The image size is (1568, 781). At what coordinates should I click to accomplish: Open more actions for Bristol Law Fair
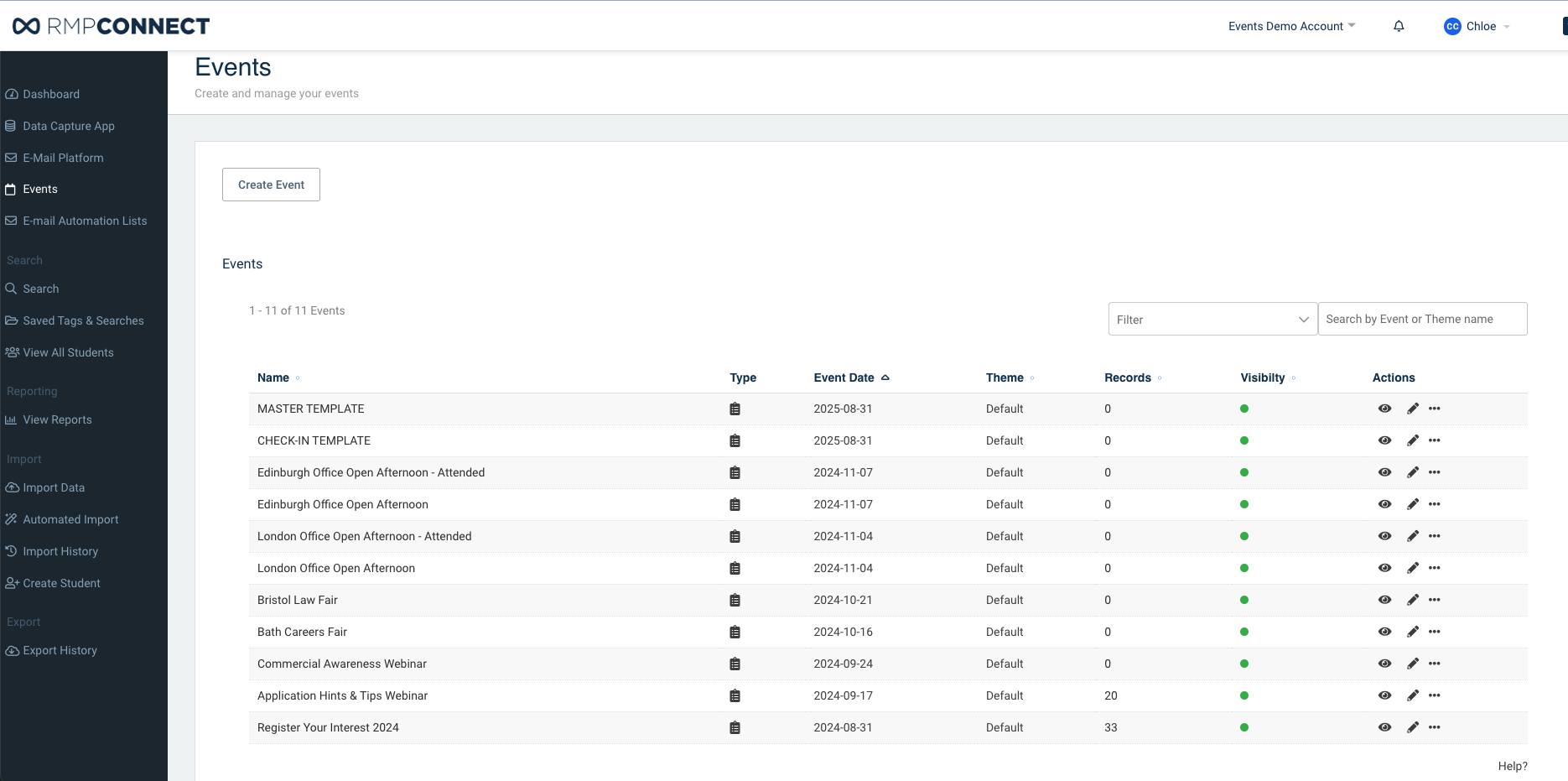tap(1435, 600)
